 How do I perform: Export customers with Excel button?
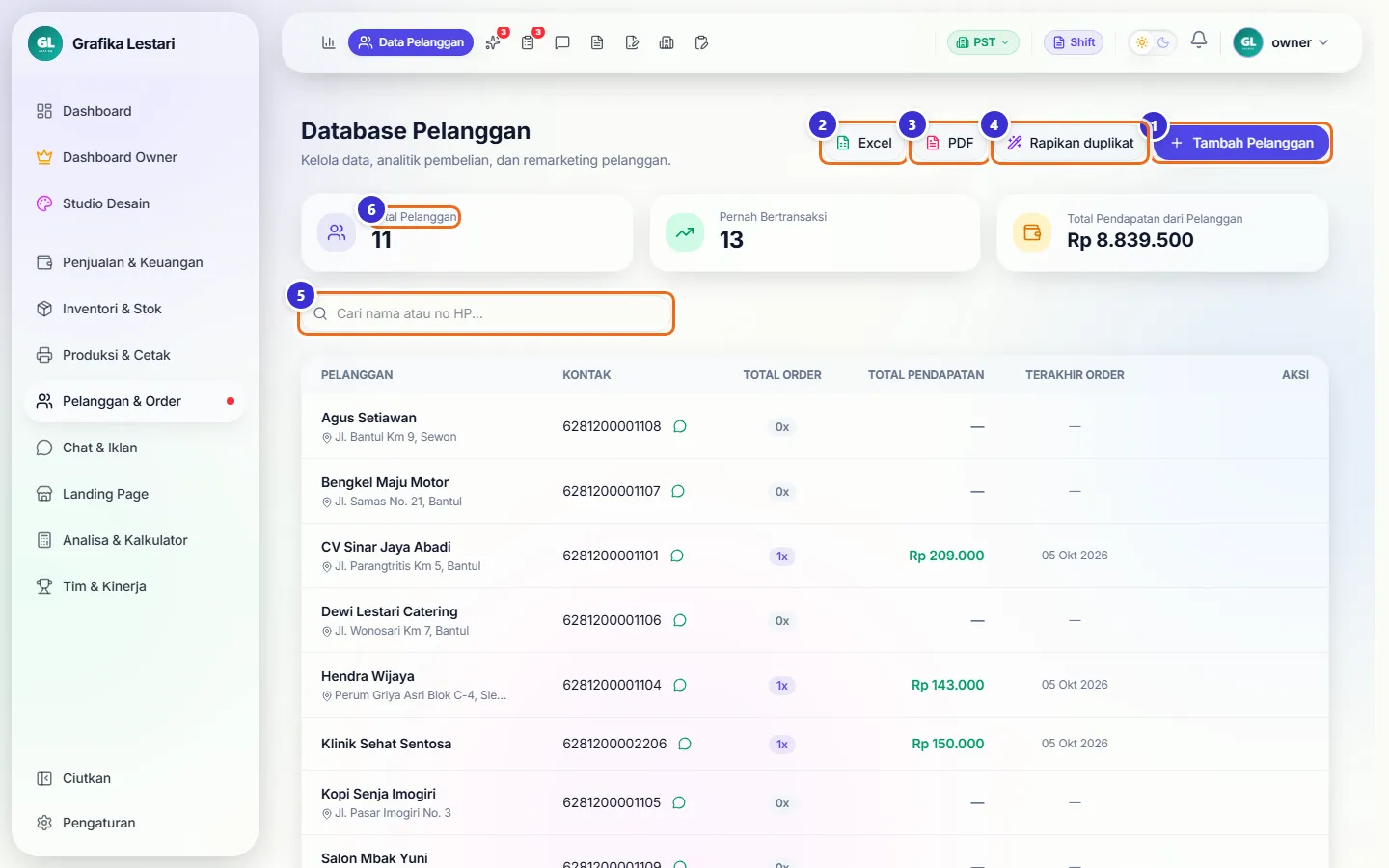coord(863,143)
